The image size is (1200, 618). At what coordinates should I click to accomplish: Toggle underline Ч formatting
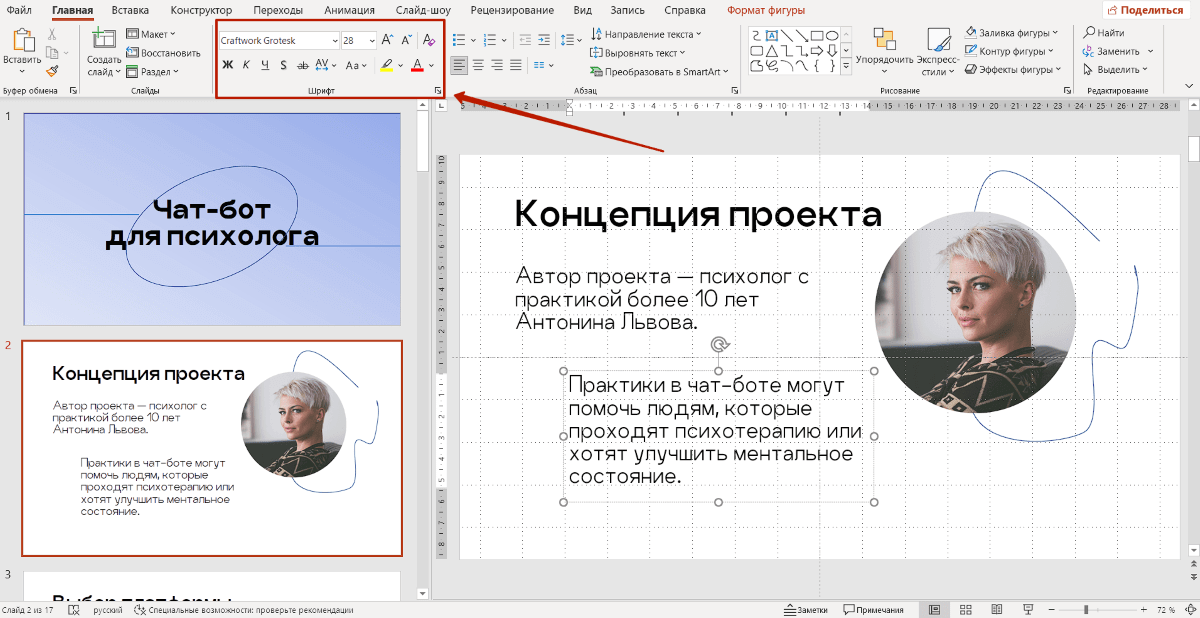pos(265,65)
